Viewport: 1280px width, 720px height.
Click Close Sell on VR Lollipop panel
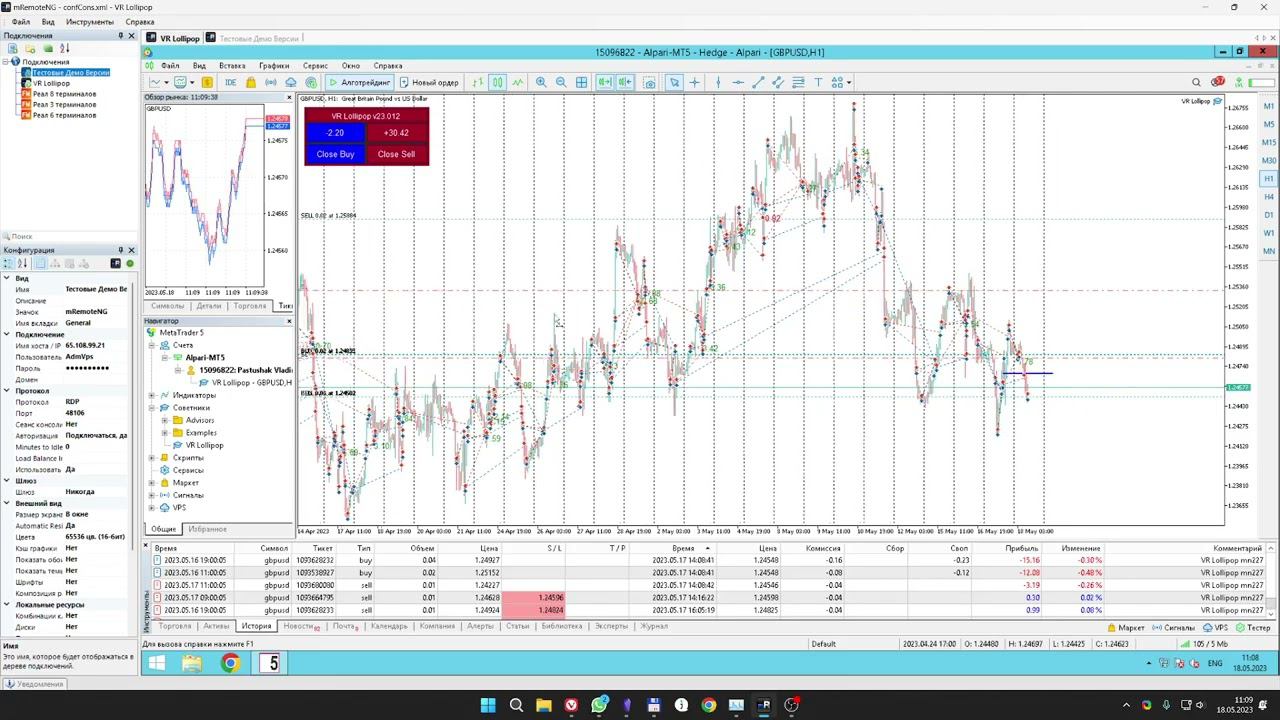[x=396, y=154]
